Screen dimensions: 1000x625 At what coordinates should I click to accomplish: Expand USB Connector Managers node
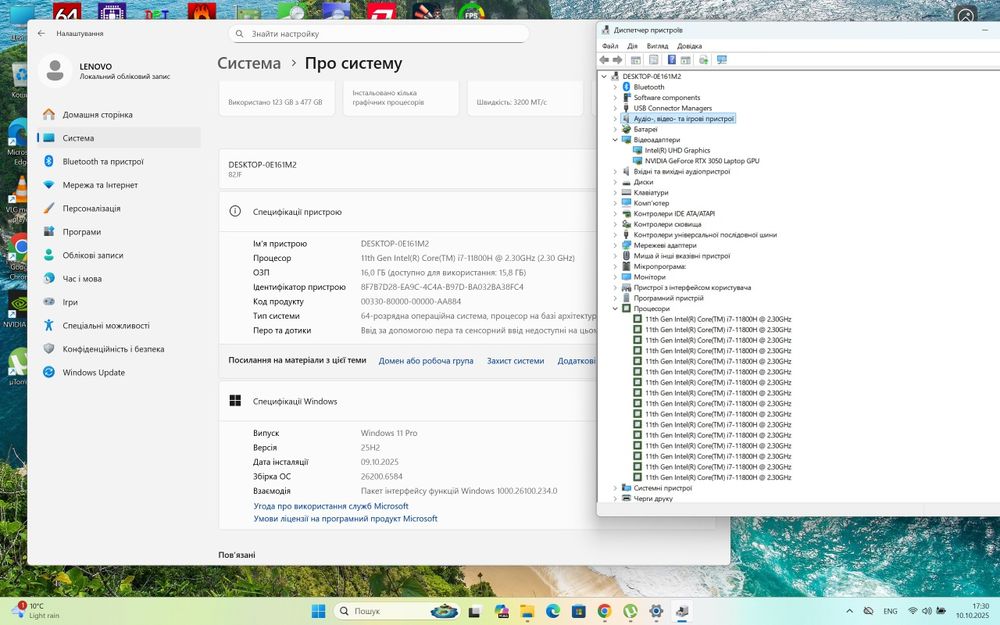click(615, 108)
